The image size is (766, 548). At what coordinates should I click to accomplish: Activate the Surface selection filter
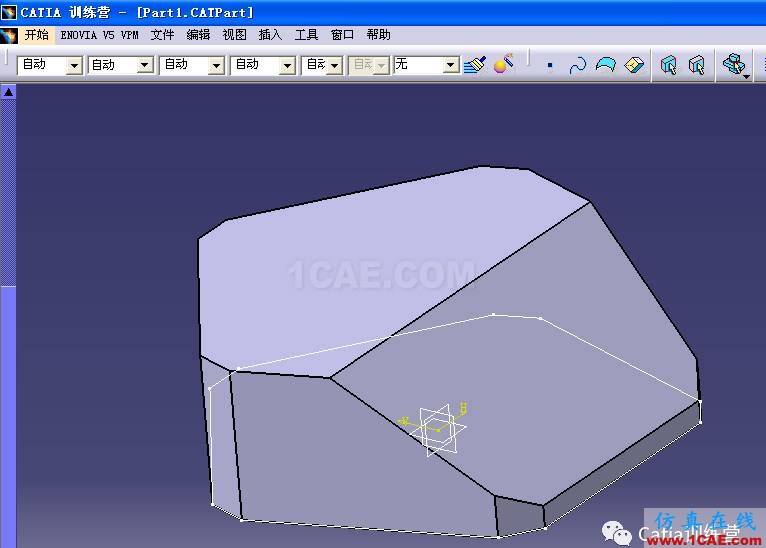(x=606, y=65)
